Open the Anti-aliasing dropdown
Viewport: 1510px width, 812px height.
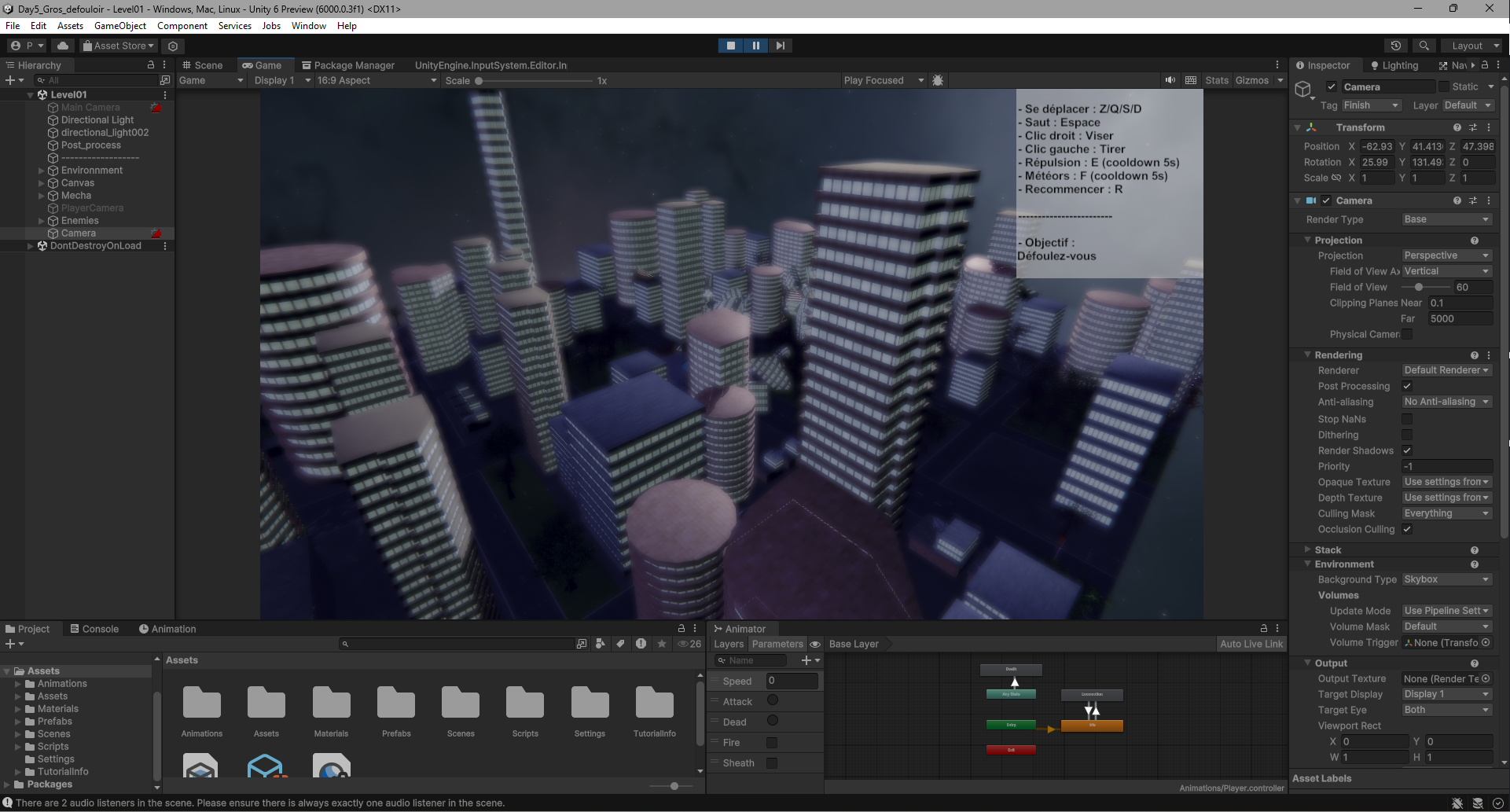(x=1446, y=402)
